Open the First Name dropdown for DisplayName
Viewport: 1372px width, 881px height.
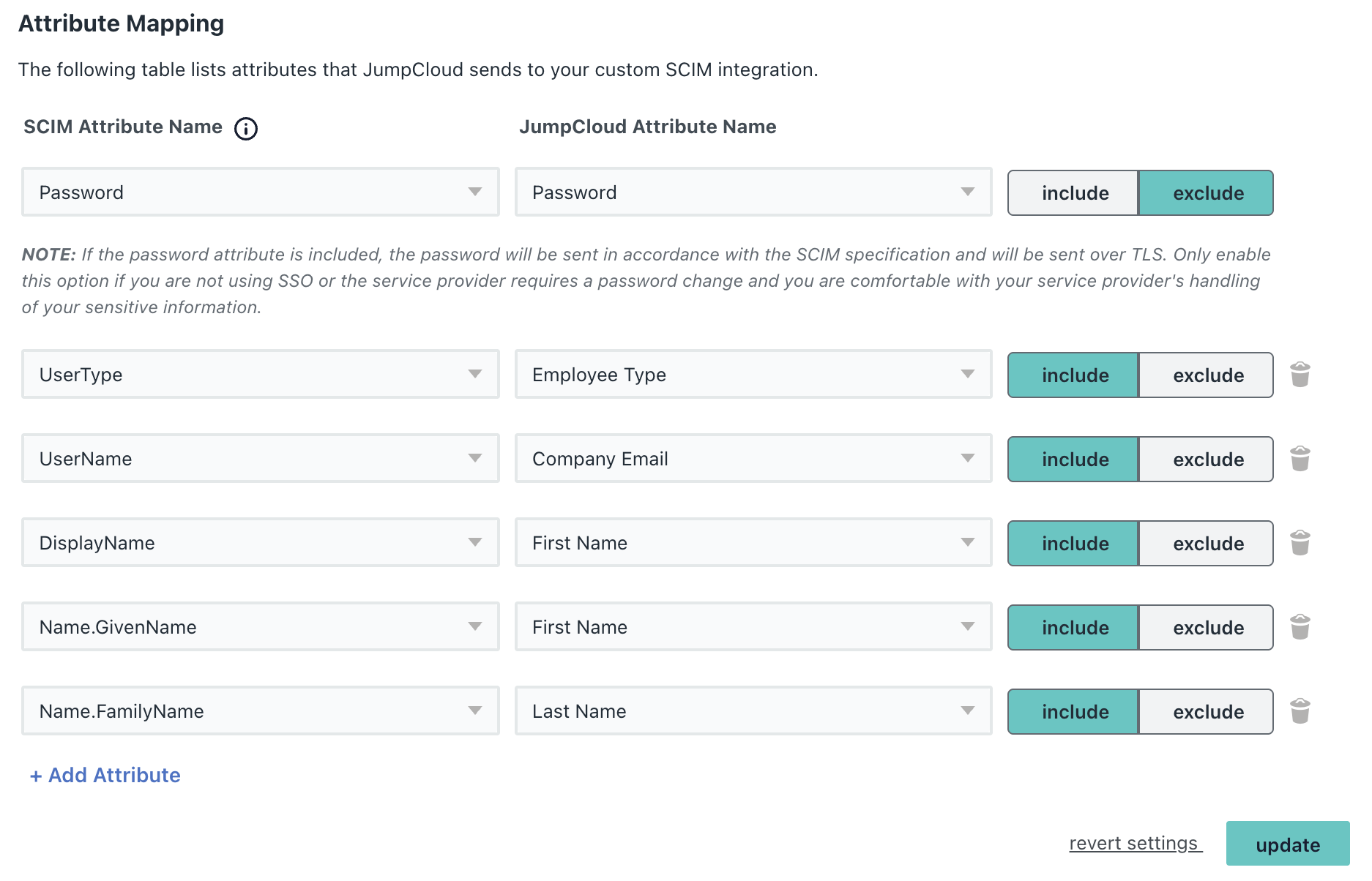coord(753,542)
